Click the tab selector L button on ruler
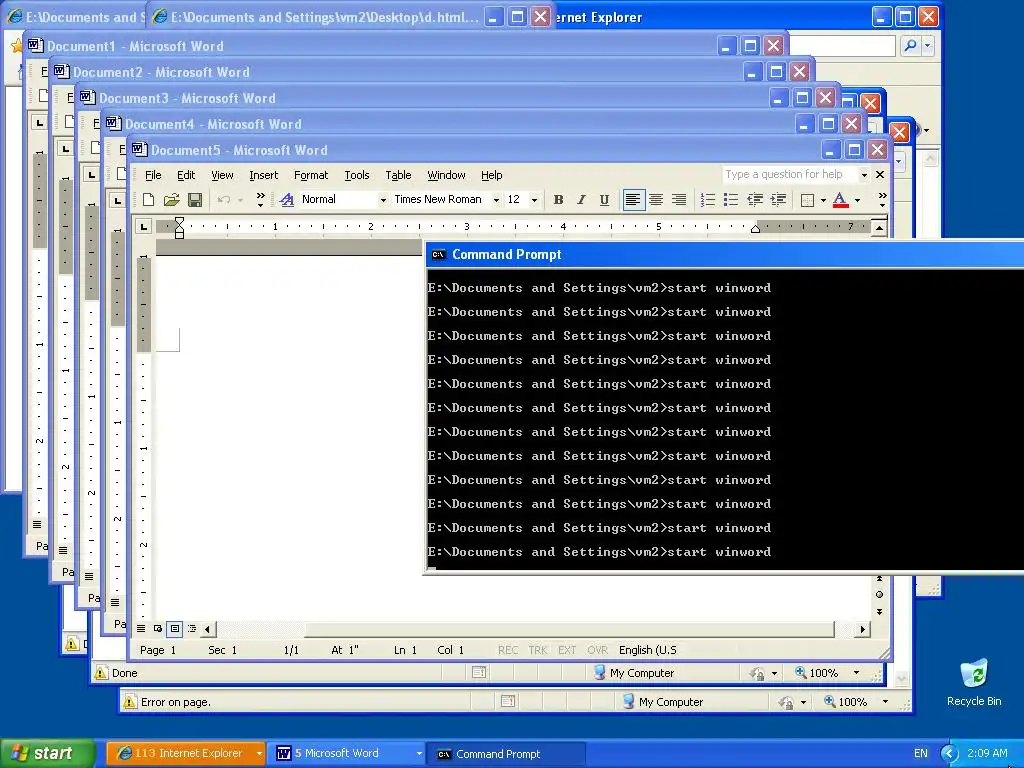The height and width of the screenshot is (768, 1024). (x=144, y=227)
